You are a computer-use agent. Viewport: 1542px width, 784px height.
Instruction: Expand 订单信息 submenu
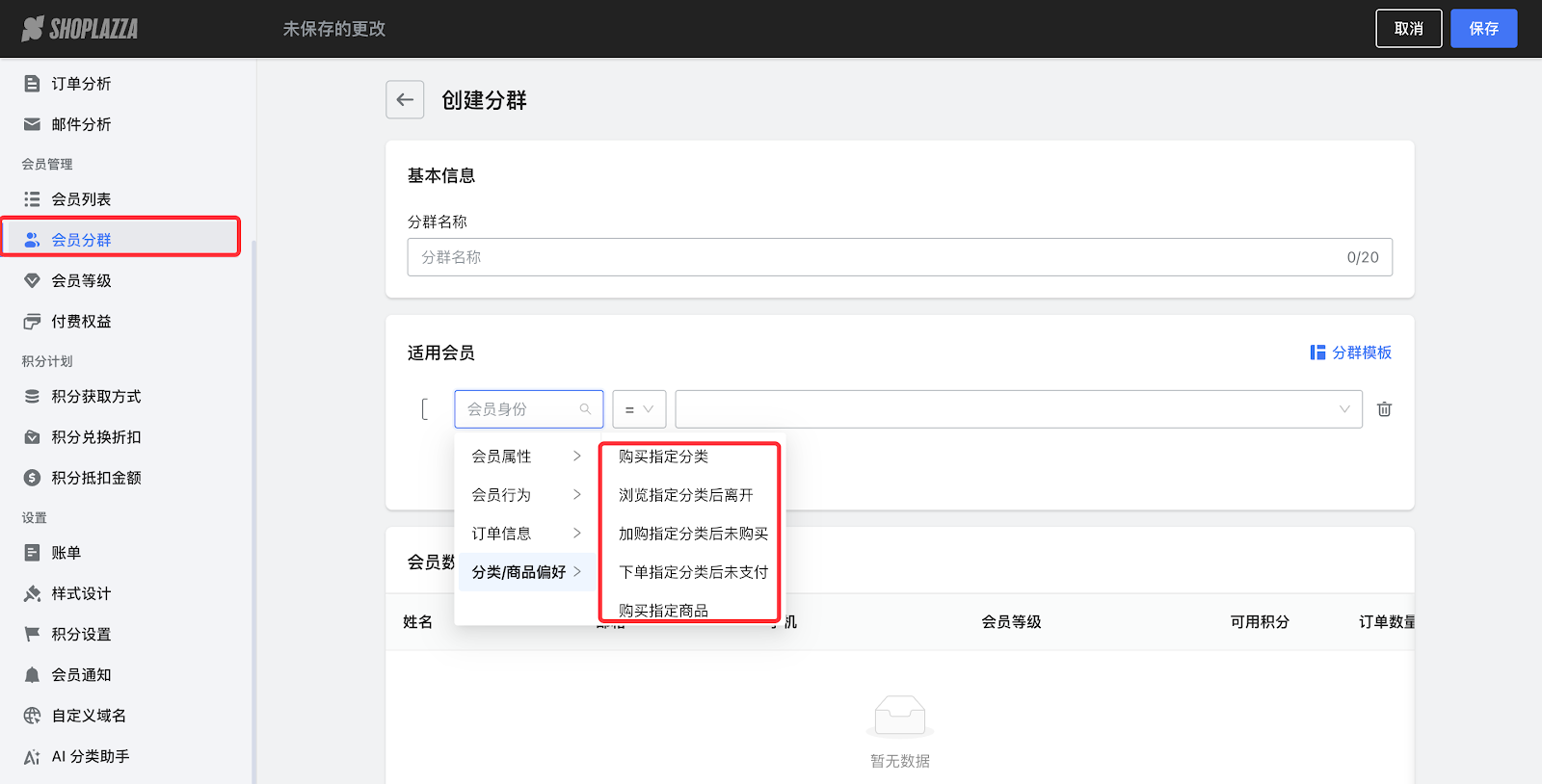coord(525,534)
